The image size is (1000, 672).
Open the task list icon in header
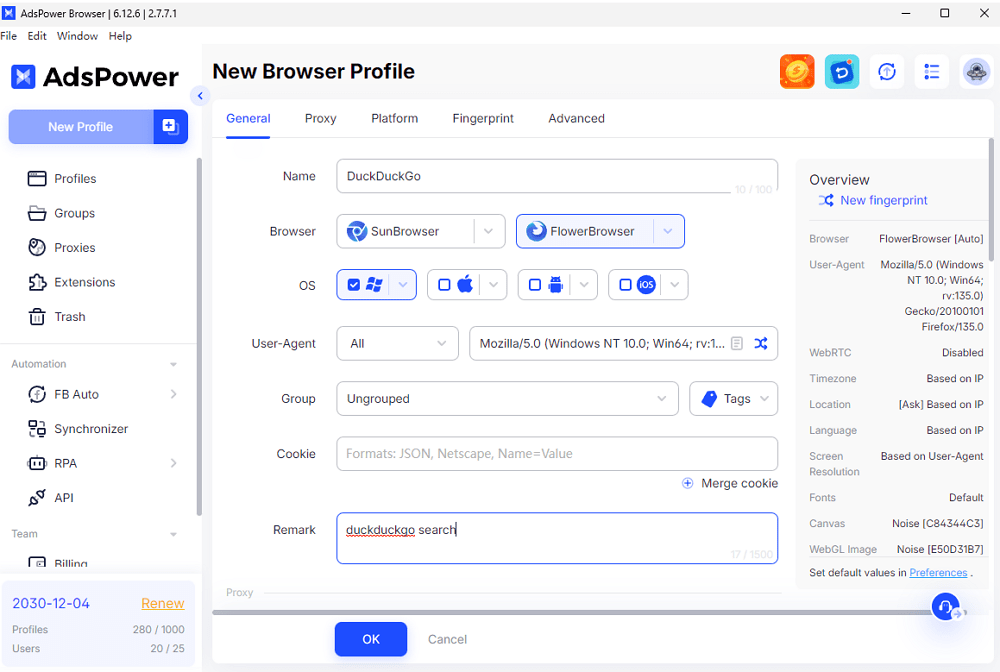[931, 71]
